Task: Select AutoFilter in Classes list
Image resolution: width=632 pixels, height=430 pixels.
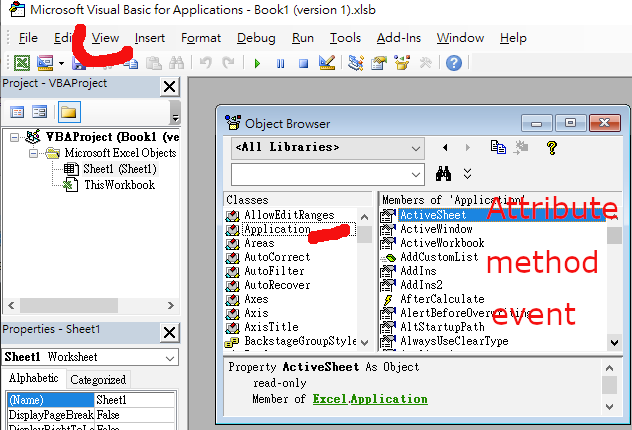Action: [274, 271]
